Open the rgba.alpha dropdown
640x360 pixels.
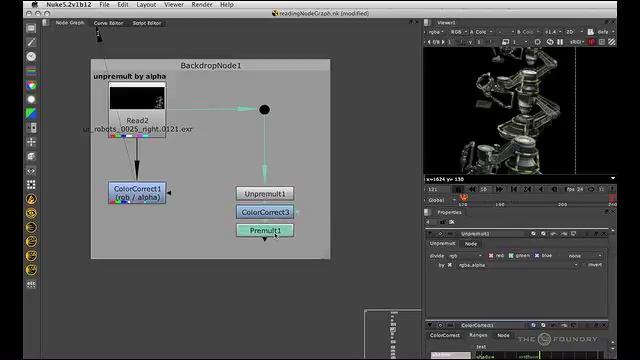518,265
